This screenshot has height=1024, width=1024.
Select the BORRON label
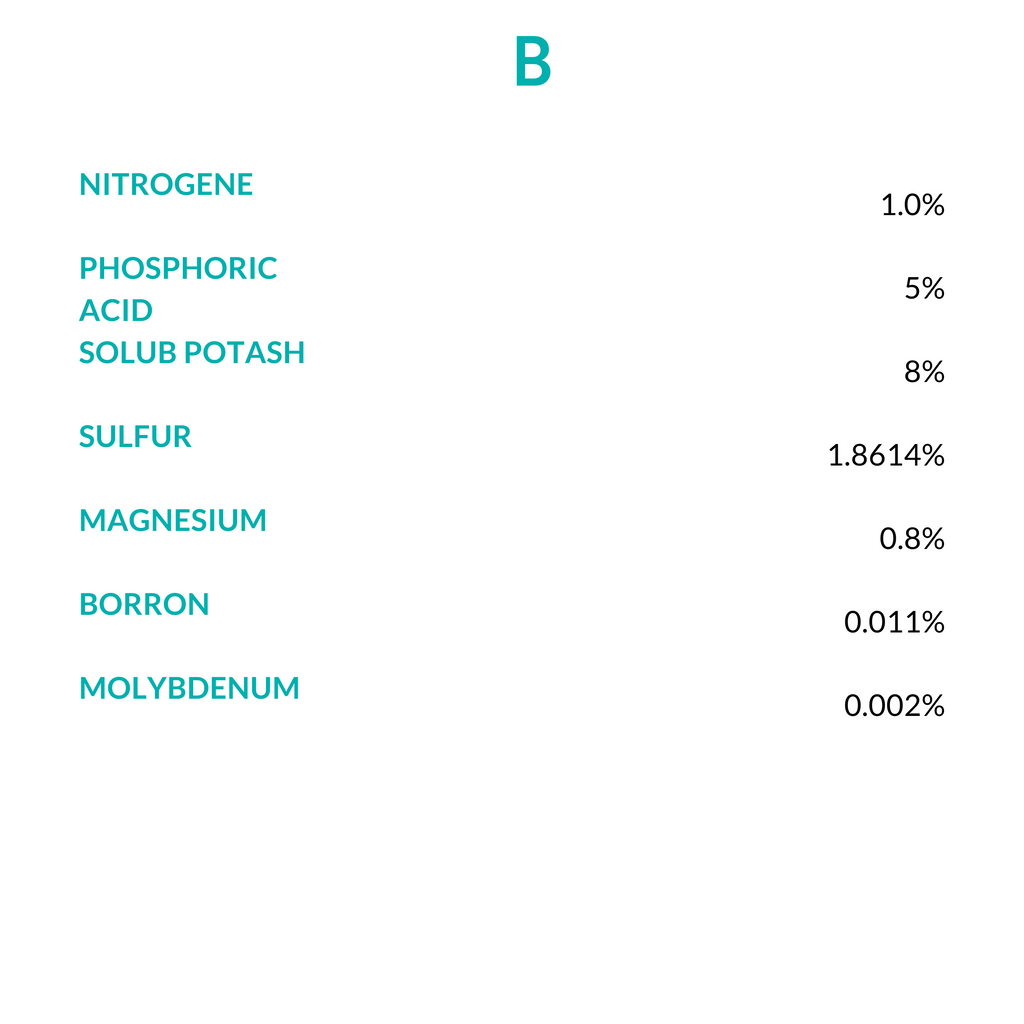tap(144, 604)
